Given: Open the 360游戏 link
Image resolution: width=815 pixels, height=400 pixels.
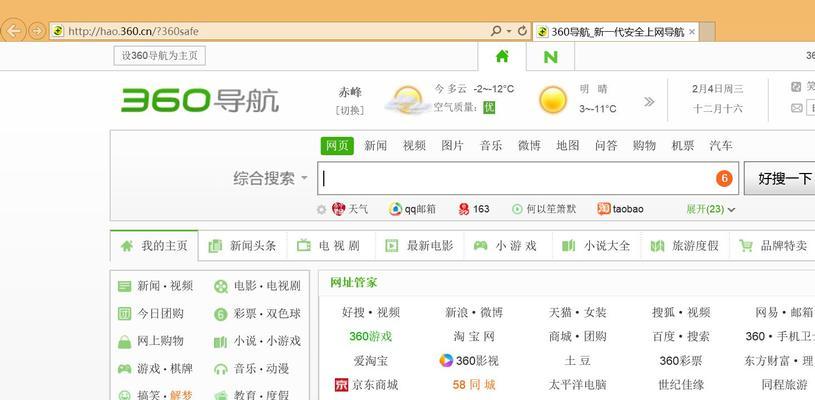Looking at the screenshot, I should (x=371, y=337).
